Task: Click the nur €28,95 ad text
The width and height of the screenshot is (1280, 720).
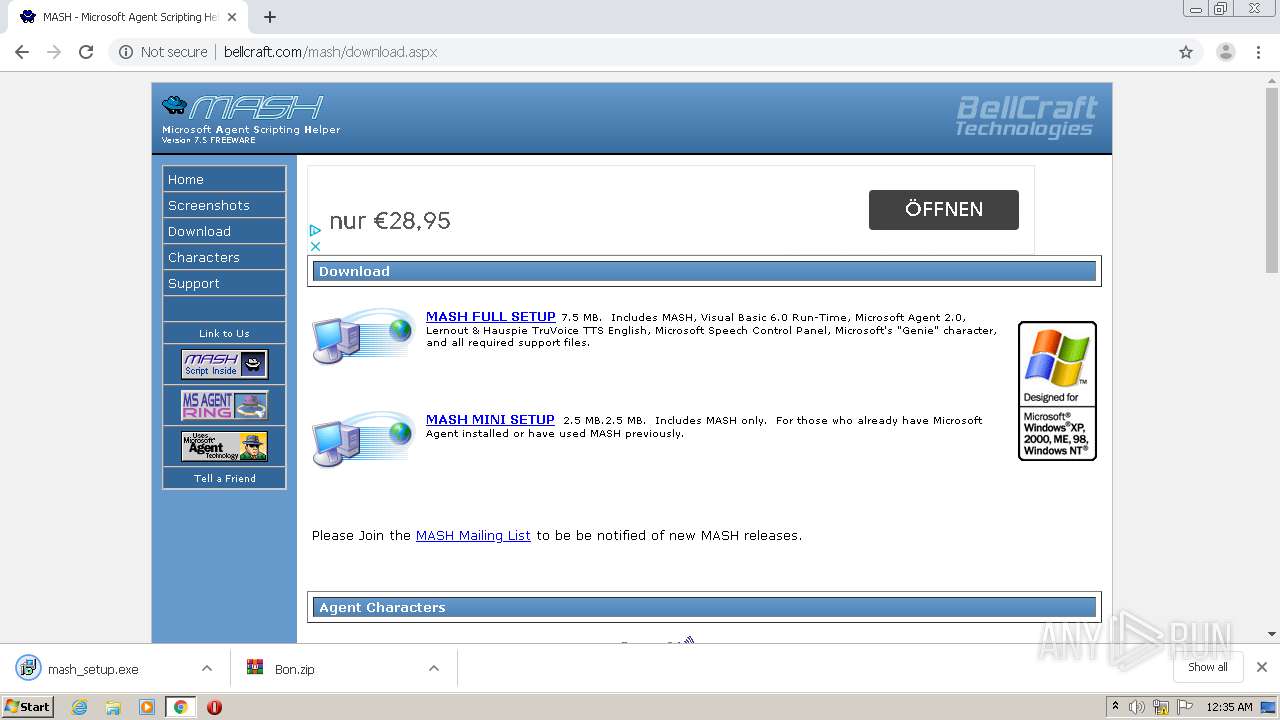Action: (390, 220)
